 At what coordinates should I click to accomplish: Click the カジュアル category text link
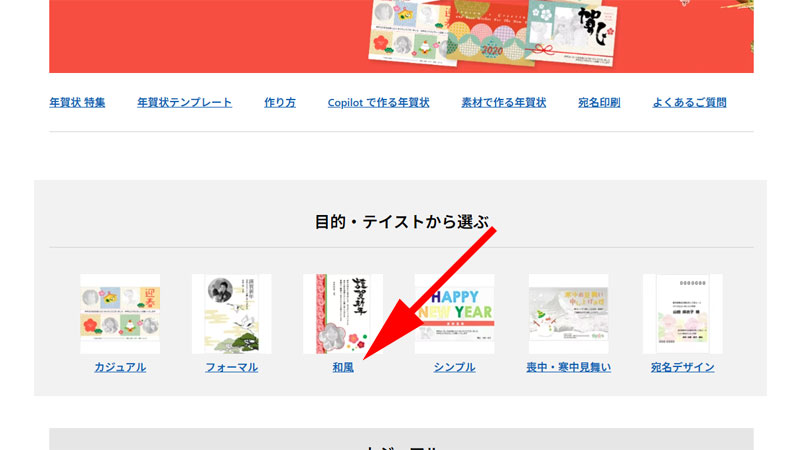tap(120, 367)
